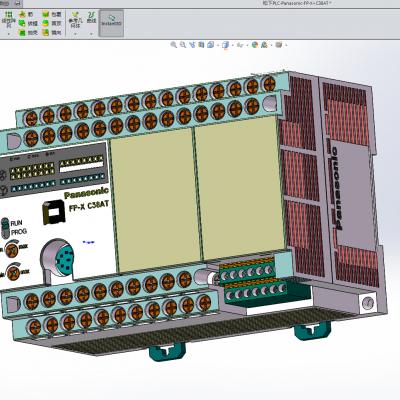Select the RUN/PROG switch on the model
This screenshot has width=400, height=400.
[x=5, y=228]
